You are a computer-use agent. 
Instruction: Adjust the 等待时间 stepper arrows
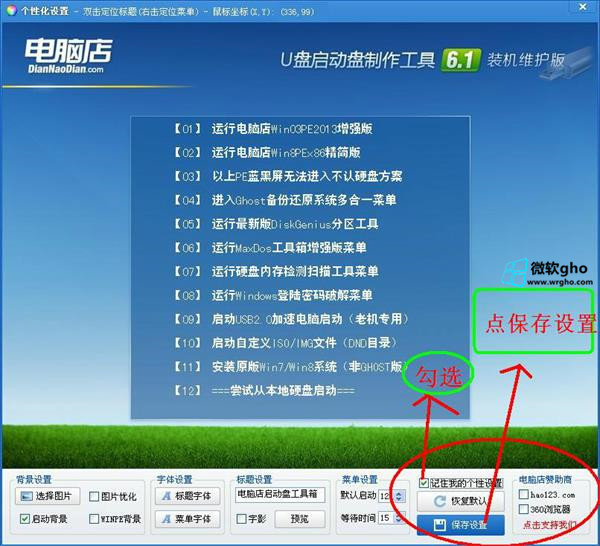click(399, 518)
